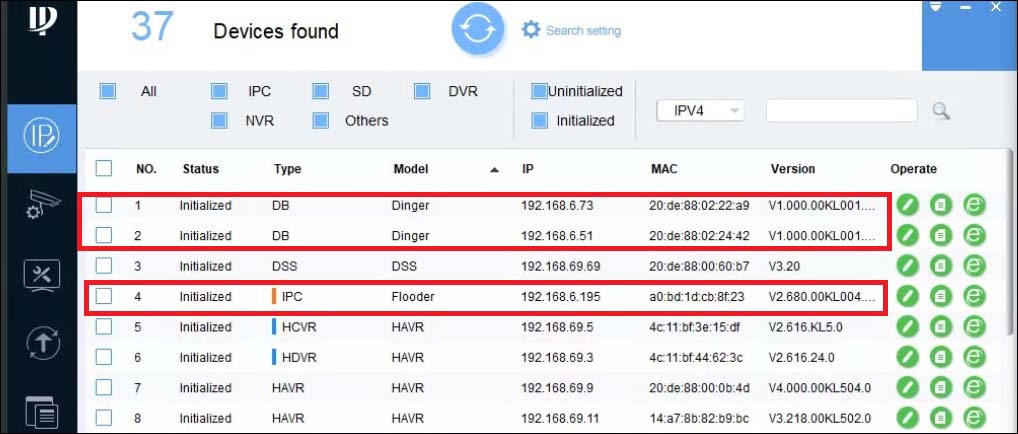Open the system tools sidebar icon
Screen dimensions: 1018x434
click(x=42, y=275)
